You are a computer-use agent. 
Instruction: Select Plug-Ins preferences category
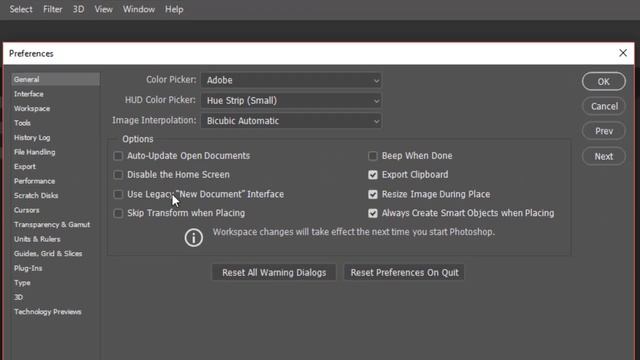click(28, 268)
